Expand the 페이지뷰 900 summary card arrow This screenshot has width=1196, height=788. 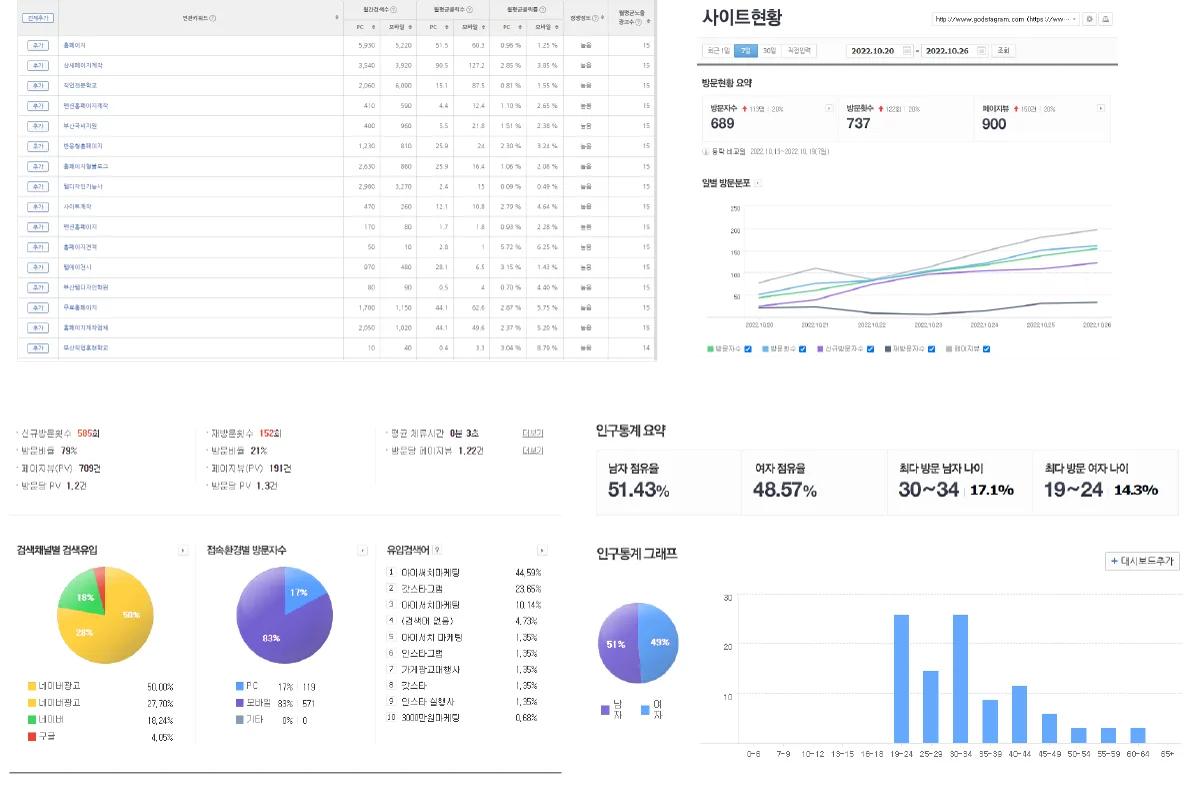click(1101, 108)
